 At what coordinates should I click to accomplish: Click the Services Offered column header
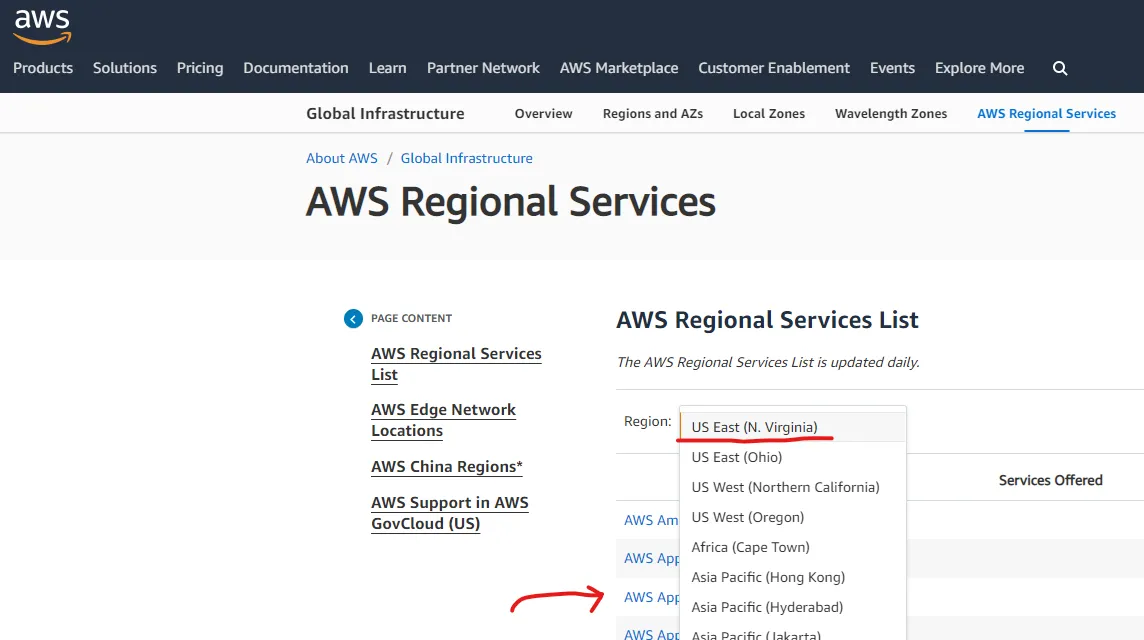tap(1050, 480)
